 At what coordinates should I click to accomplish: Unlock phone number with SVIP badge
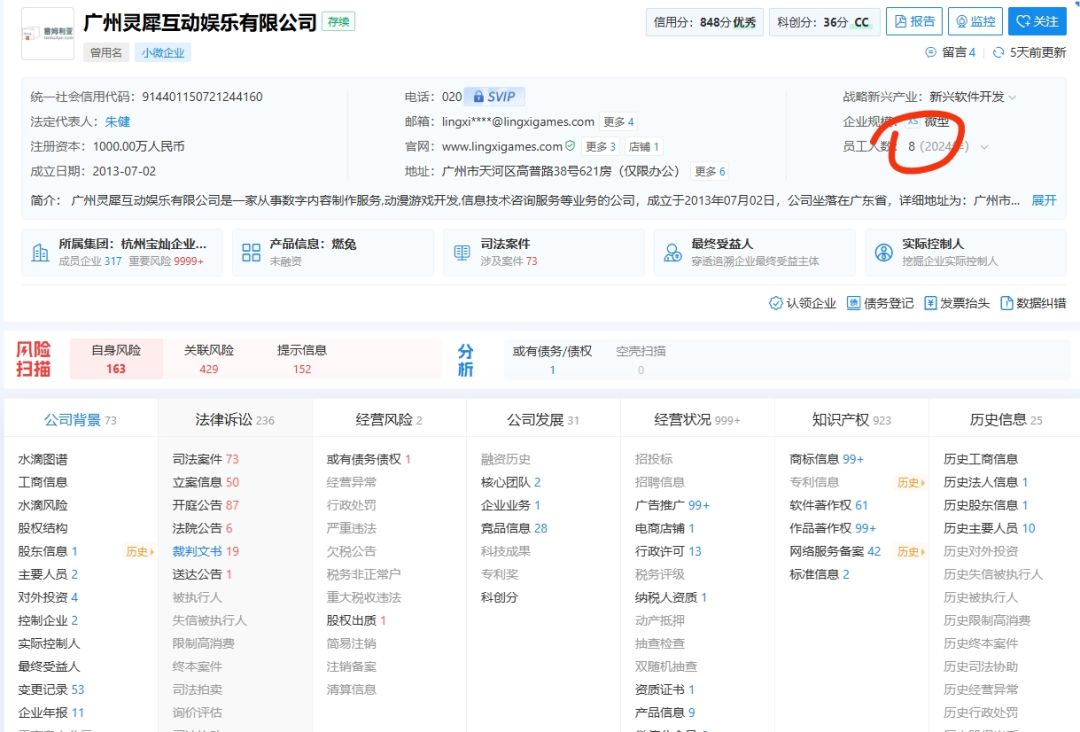[495, 96]
